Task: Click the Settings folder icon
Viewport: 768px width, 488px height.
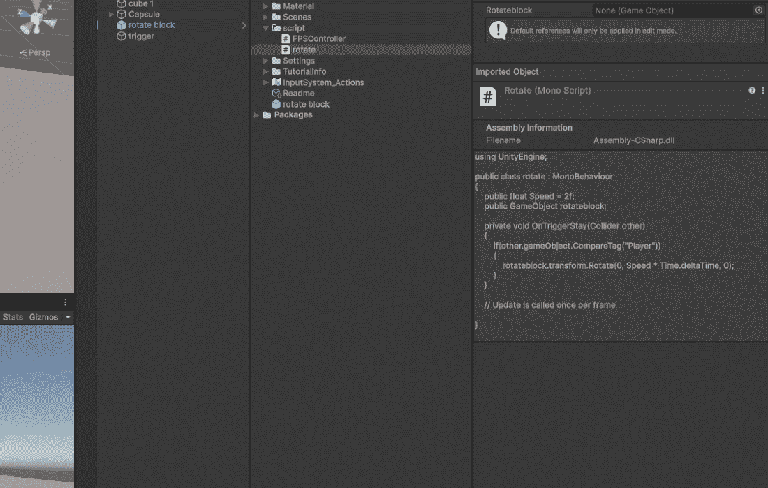Action: click(x=276, y=61)
